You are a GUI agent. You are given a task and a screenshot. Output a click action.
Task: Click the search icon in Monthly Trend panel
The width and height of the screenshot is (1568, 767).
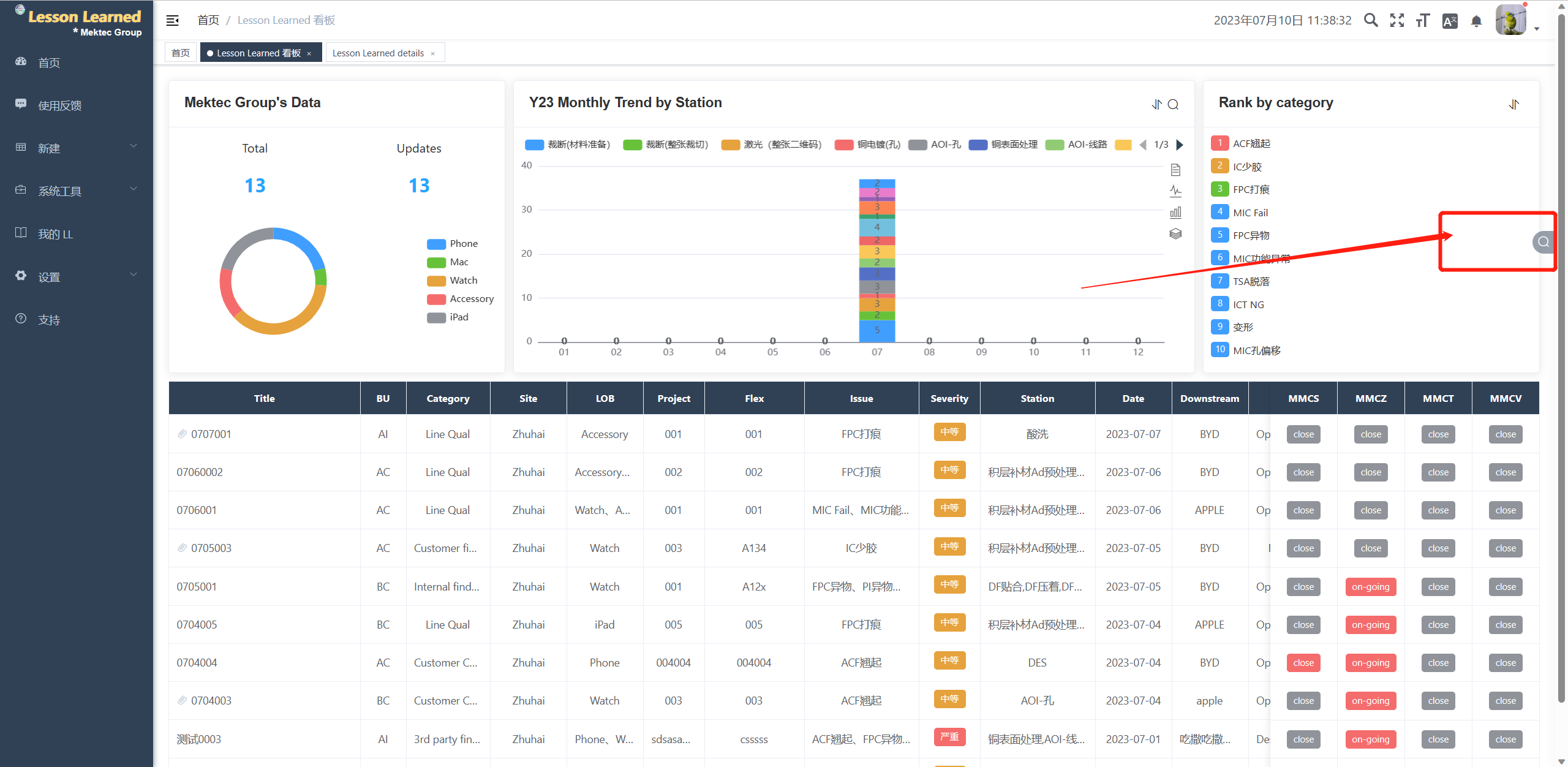click(1173, 104)
